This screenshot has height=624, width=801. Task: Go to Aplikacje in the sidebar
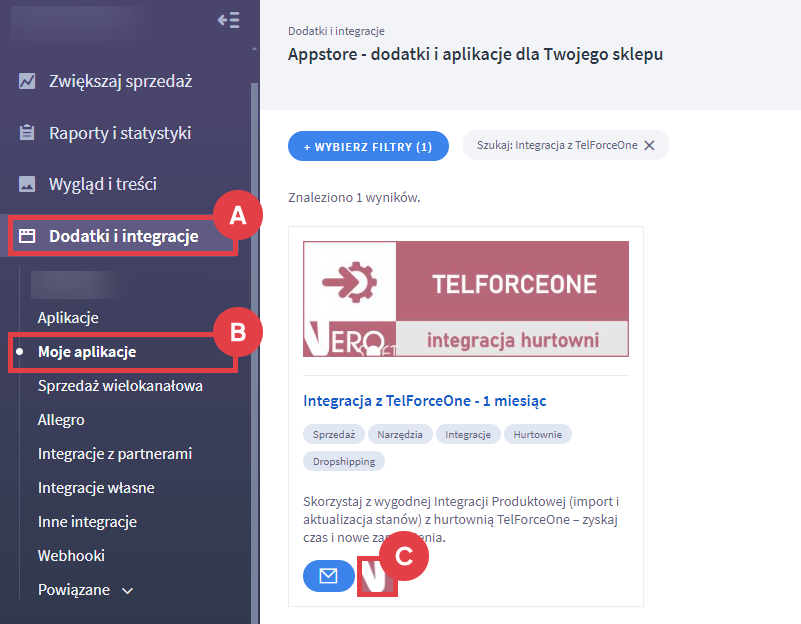click(x=68, y=318)
